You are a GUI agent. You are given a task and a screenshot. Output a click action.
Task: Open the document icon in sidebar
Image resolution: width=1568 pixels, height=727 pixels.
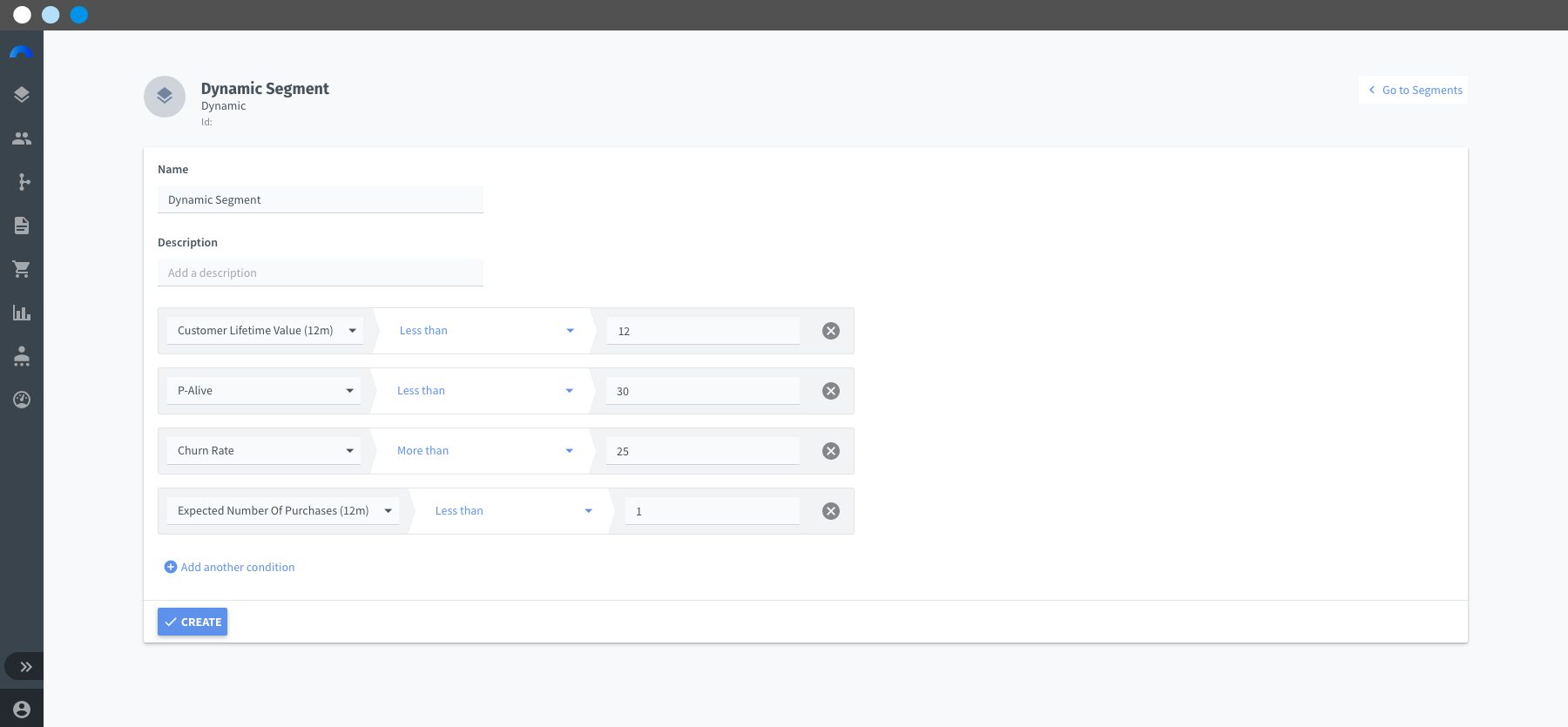(x=22, y=226)
